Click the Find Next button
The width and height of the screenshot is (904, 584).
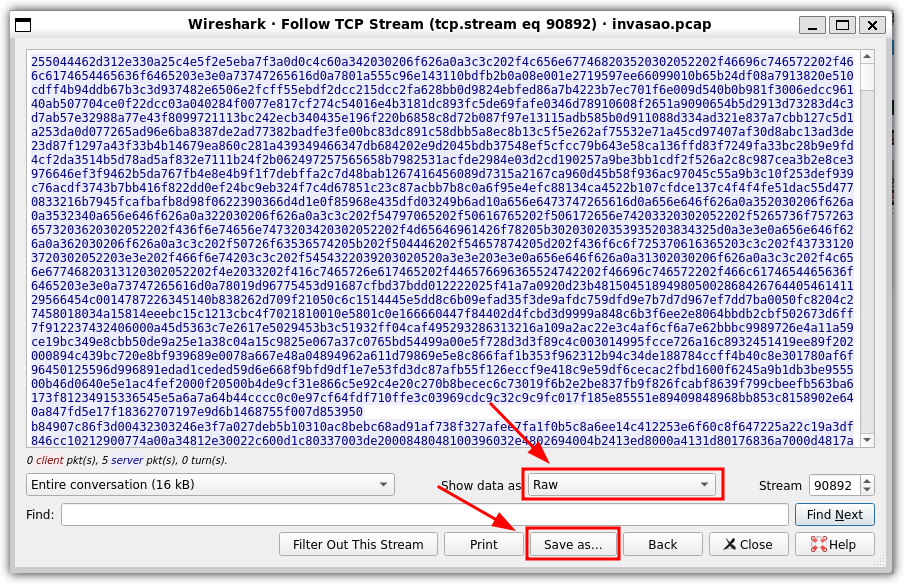pos(834,515)
